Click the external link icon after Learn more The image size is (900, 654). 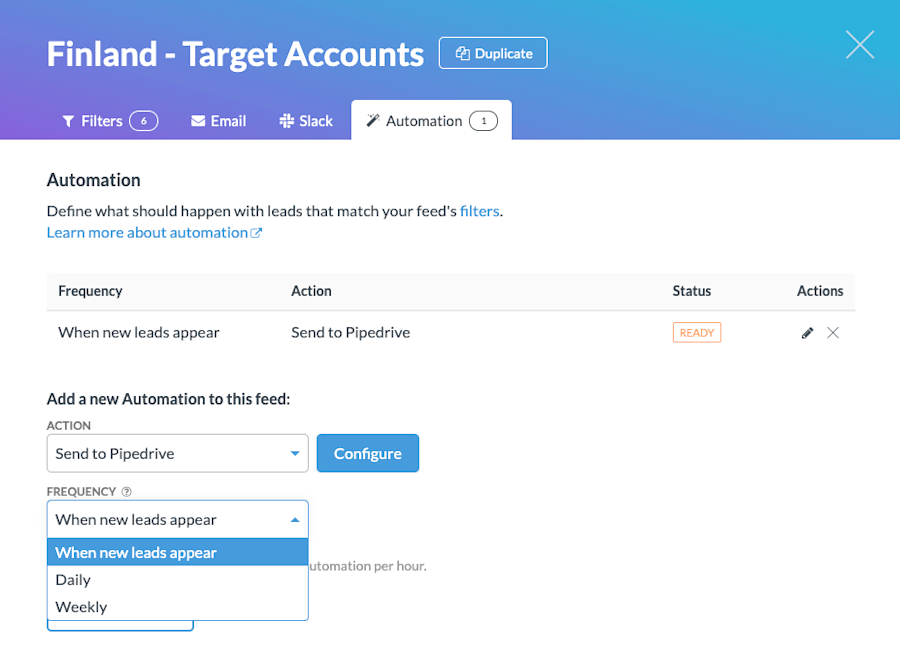[x=258, y=232]
